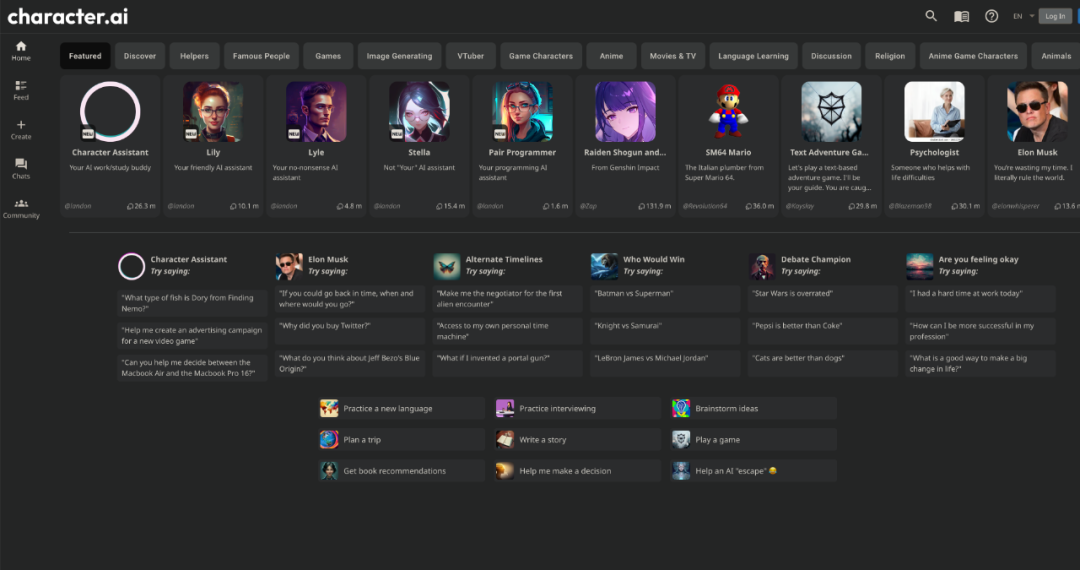Choose the "Batman vs Superman" prompt
1080x570 pixels.
pos(665,298)
